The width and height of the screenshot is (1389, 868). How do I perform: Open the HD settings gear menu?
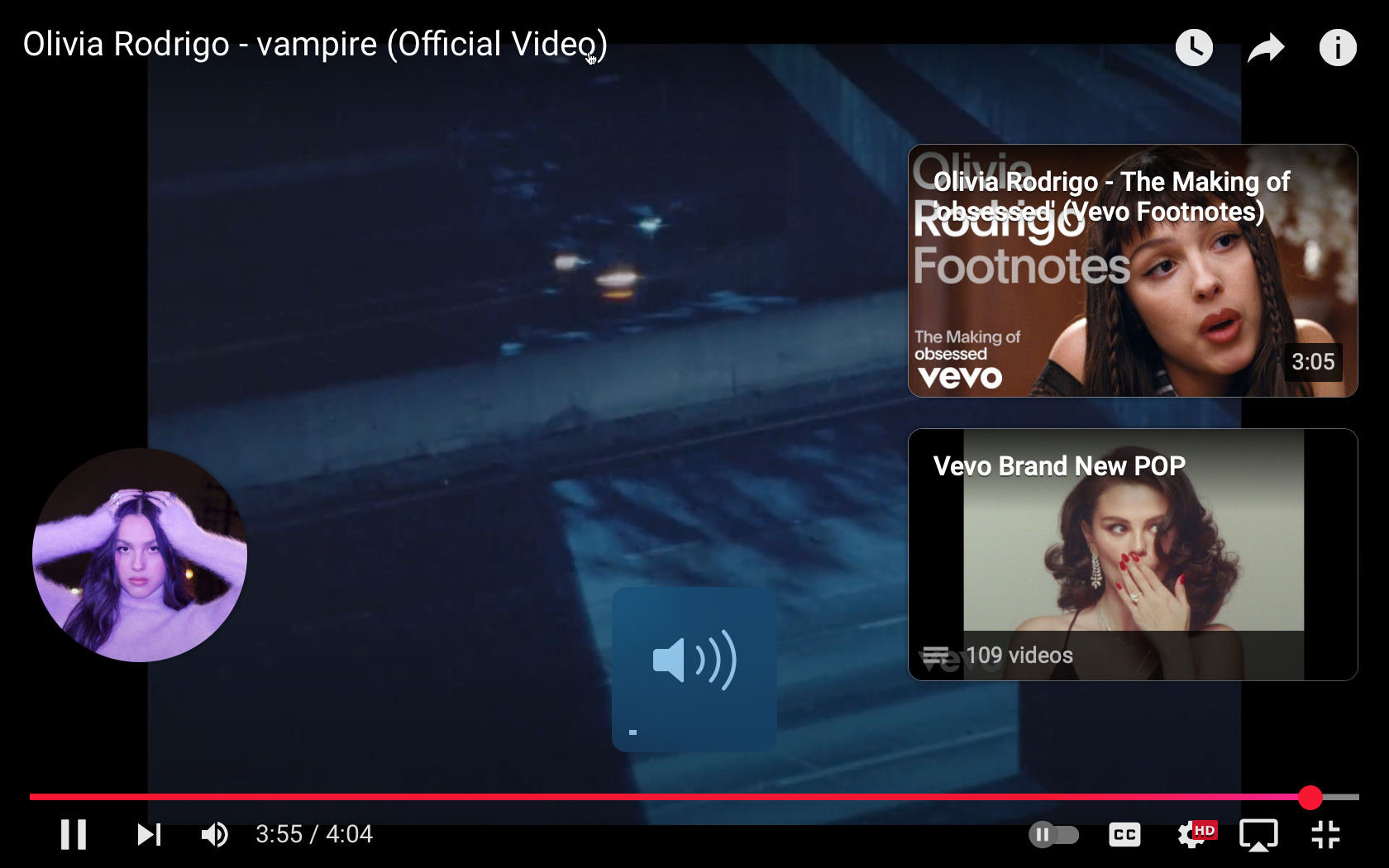click(1196, 834)
